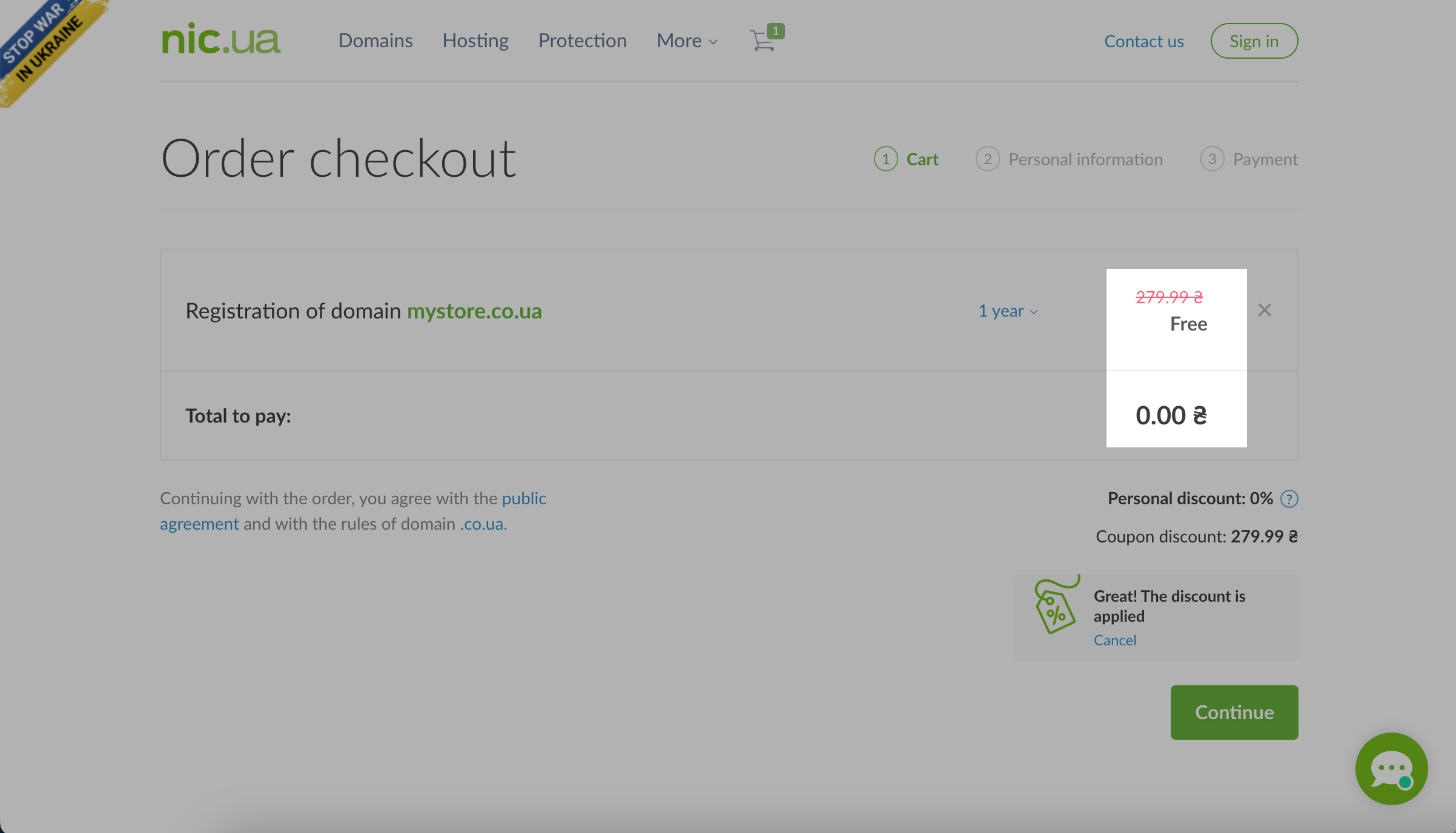Open the Contact us link

(1143, 41)
